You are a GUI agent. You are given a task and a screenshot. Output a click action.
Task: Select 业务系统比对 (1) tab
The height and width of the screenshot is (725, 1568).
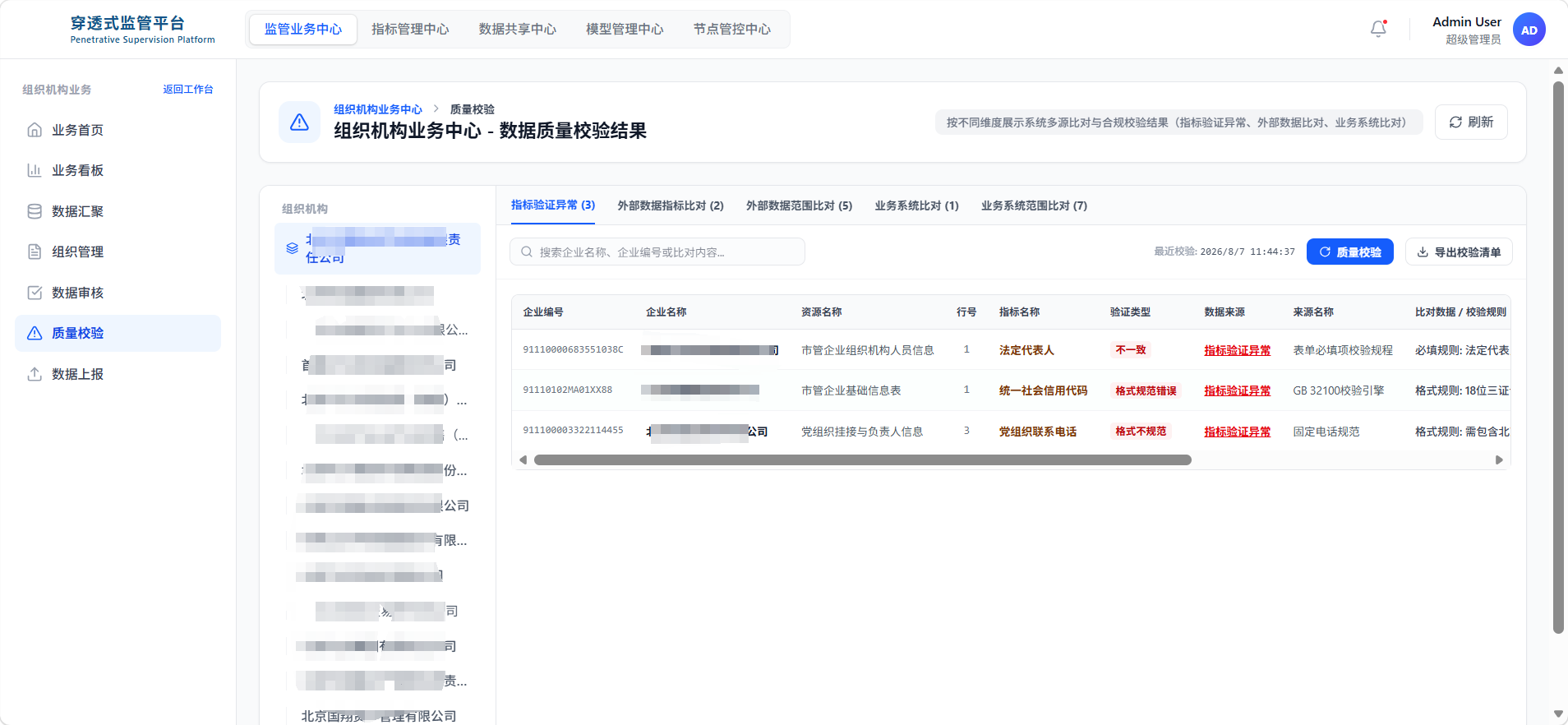[916, 205]
